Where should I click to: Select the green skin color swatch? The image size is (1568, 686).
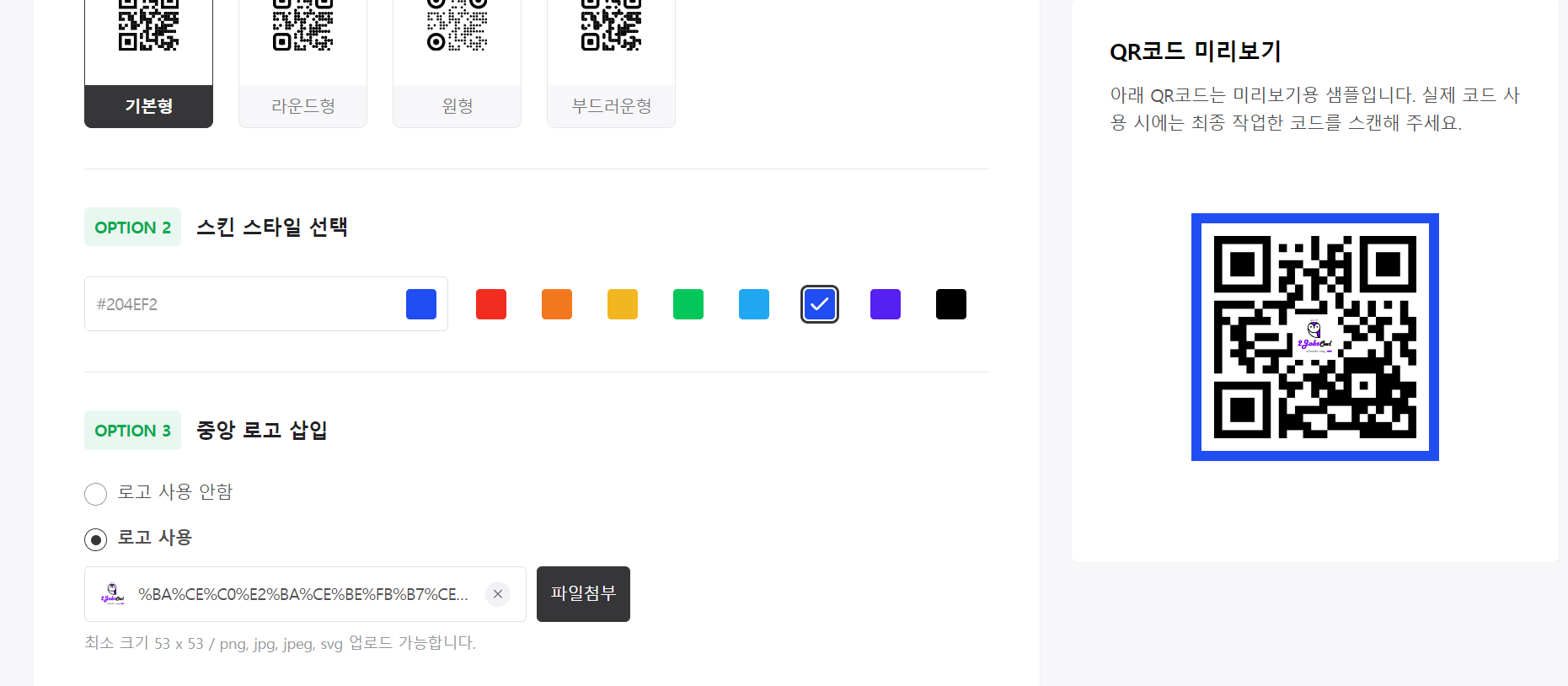pos(688,304)
